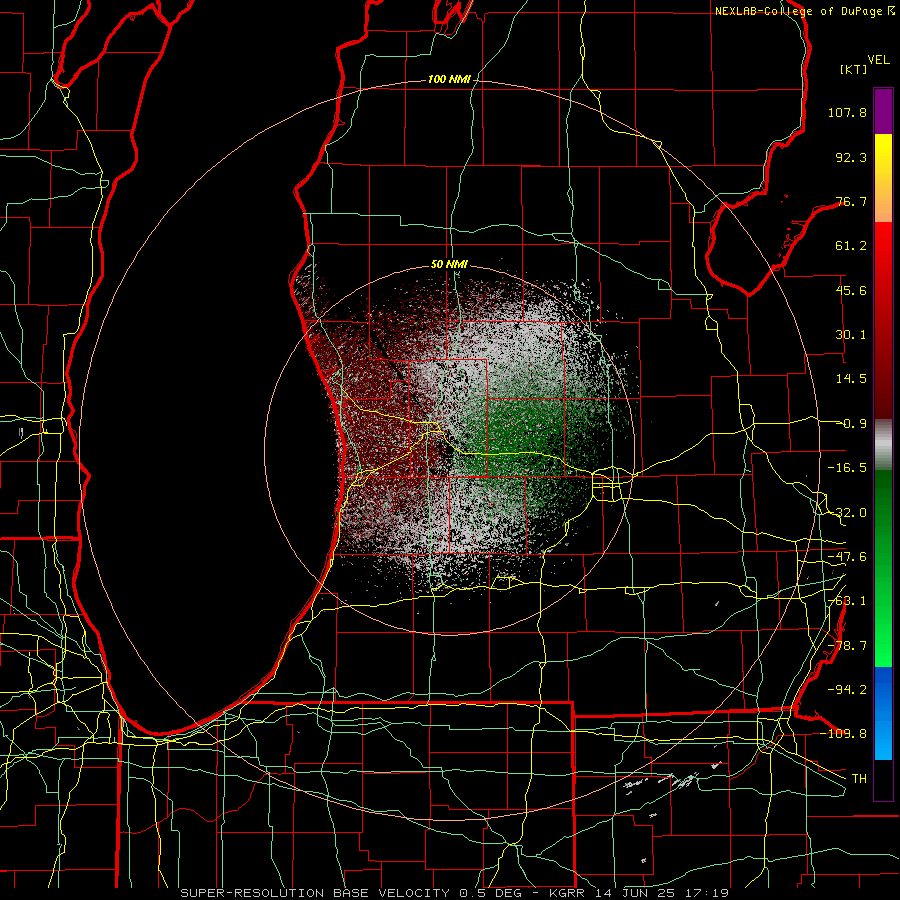
Task: Pick the yellow-orange segment of color bar
Action: (883, 178)
